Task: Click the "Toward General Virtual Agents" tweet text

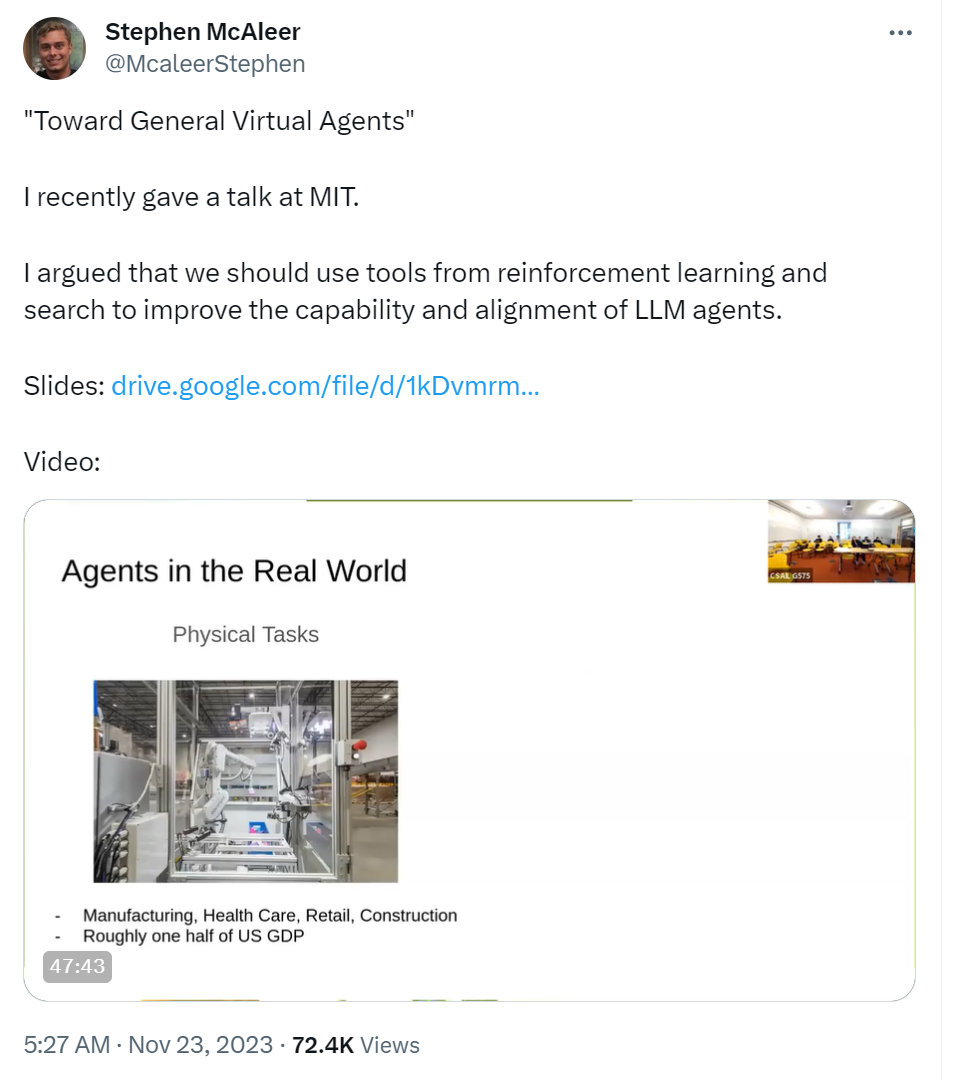Action: tap(219, 121)
